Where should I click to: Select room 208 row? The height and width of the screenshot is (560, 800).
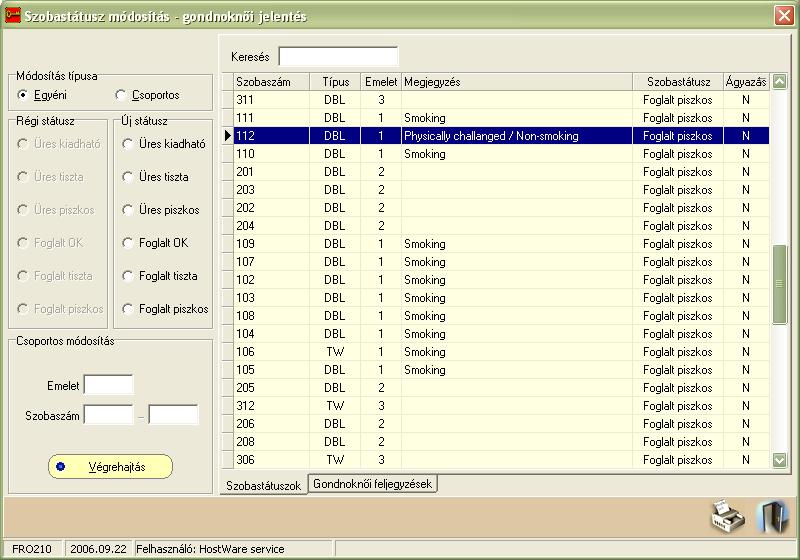pos(501,442)
